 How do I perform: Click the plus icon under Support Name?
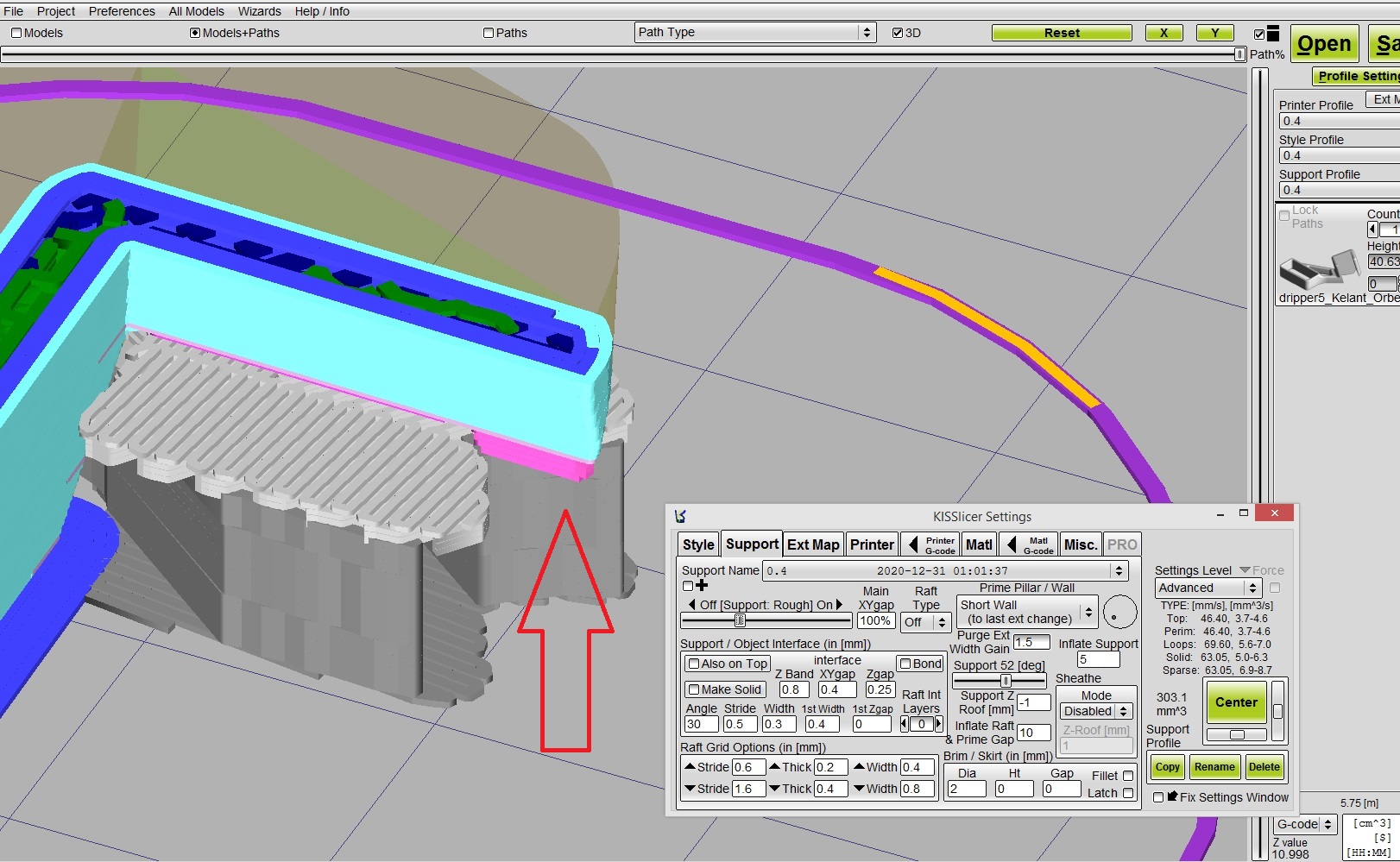(702, 586)
